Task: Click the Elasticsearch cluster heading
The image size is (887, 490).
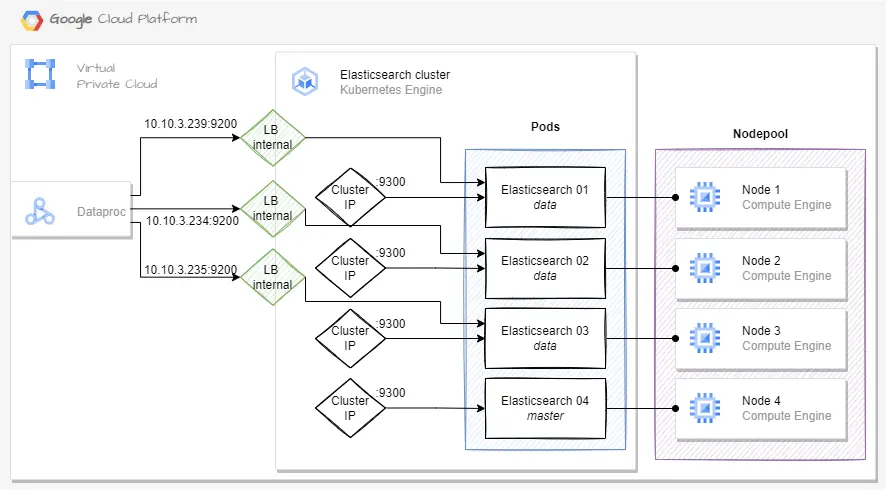Action: (395, 75)
